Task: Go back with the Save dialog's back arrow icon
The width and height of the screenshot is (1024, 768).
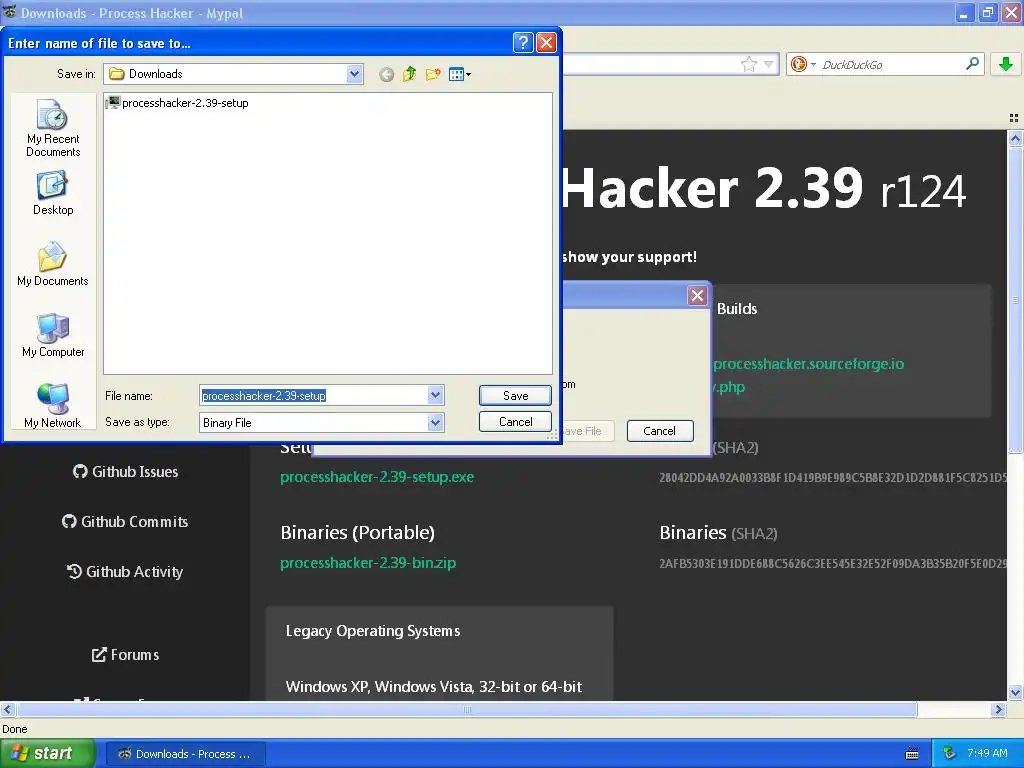Action: point(386,74)
